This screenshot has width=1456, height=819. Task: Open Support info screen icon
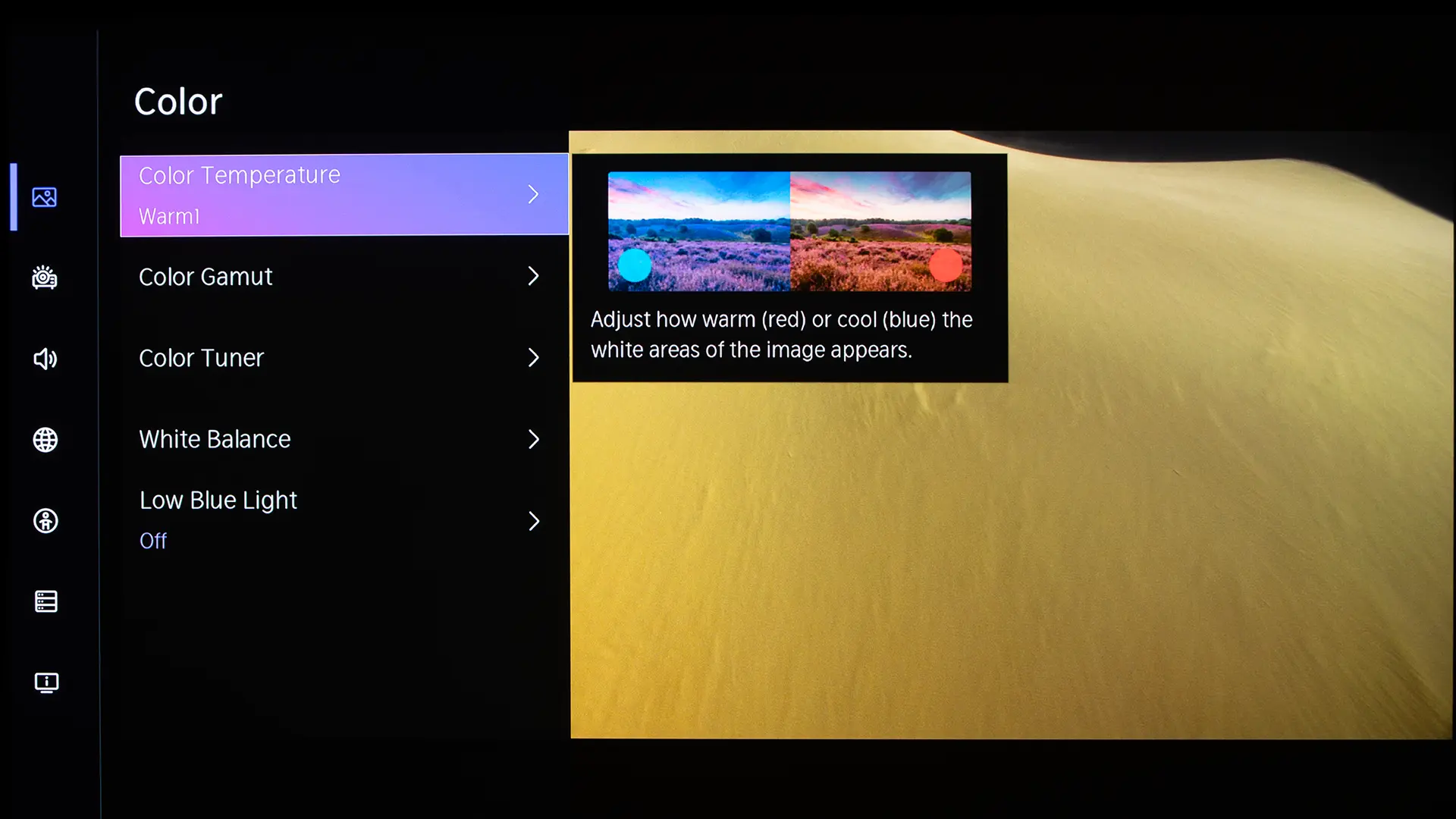tap(46, 682)
